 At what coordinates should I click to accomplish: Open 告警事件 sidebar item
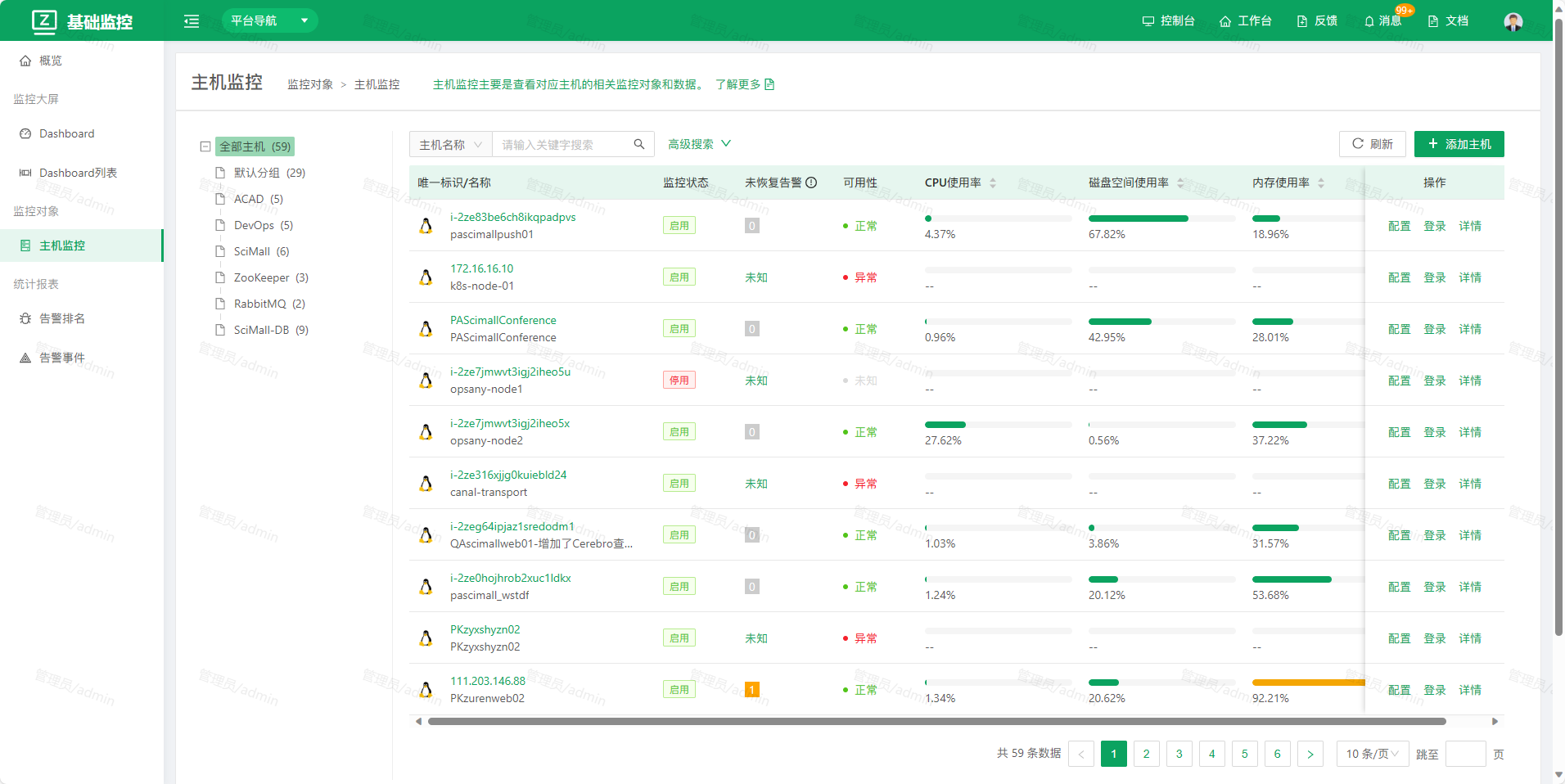pos(81,358)
